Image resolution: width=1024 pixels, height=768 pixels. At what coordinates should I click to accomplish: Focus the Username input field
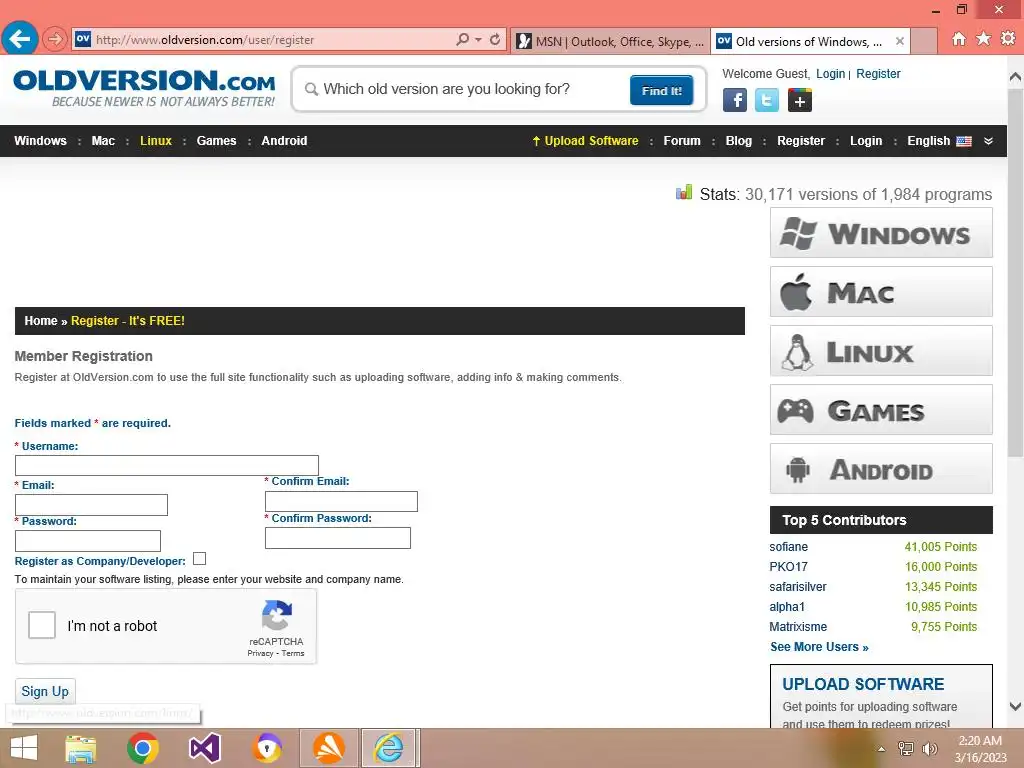click(167, 465)
